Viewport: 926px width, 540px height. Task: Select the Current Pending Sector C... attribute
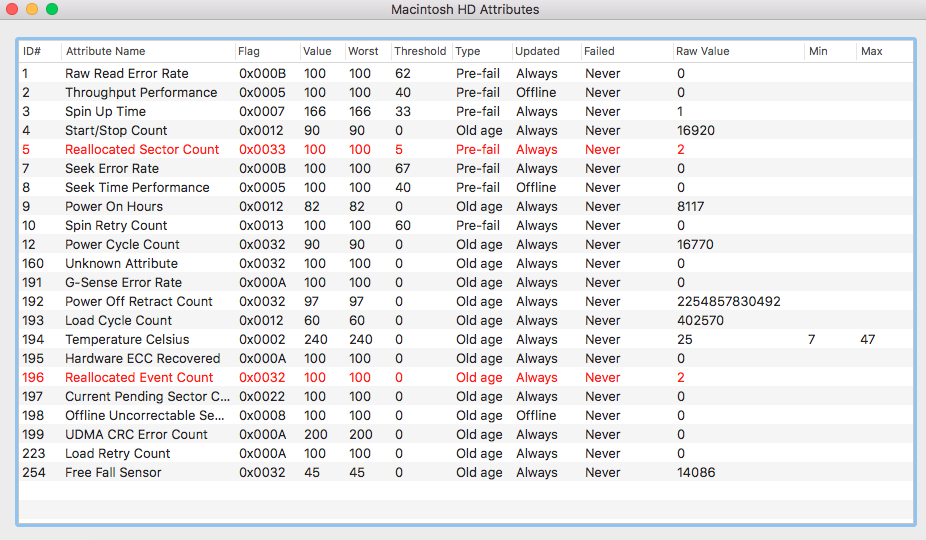[x=467, y=396]
